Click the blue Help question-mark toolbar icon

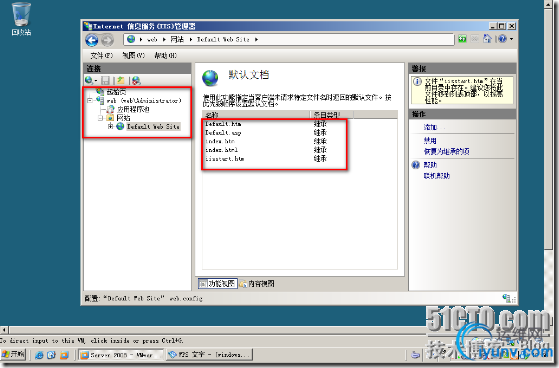coord(503,39)
